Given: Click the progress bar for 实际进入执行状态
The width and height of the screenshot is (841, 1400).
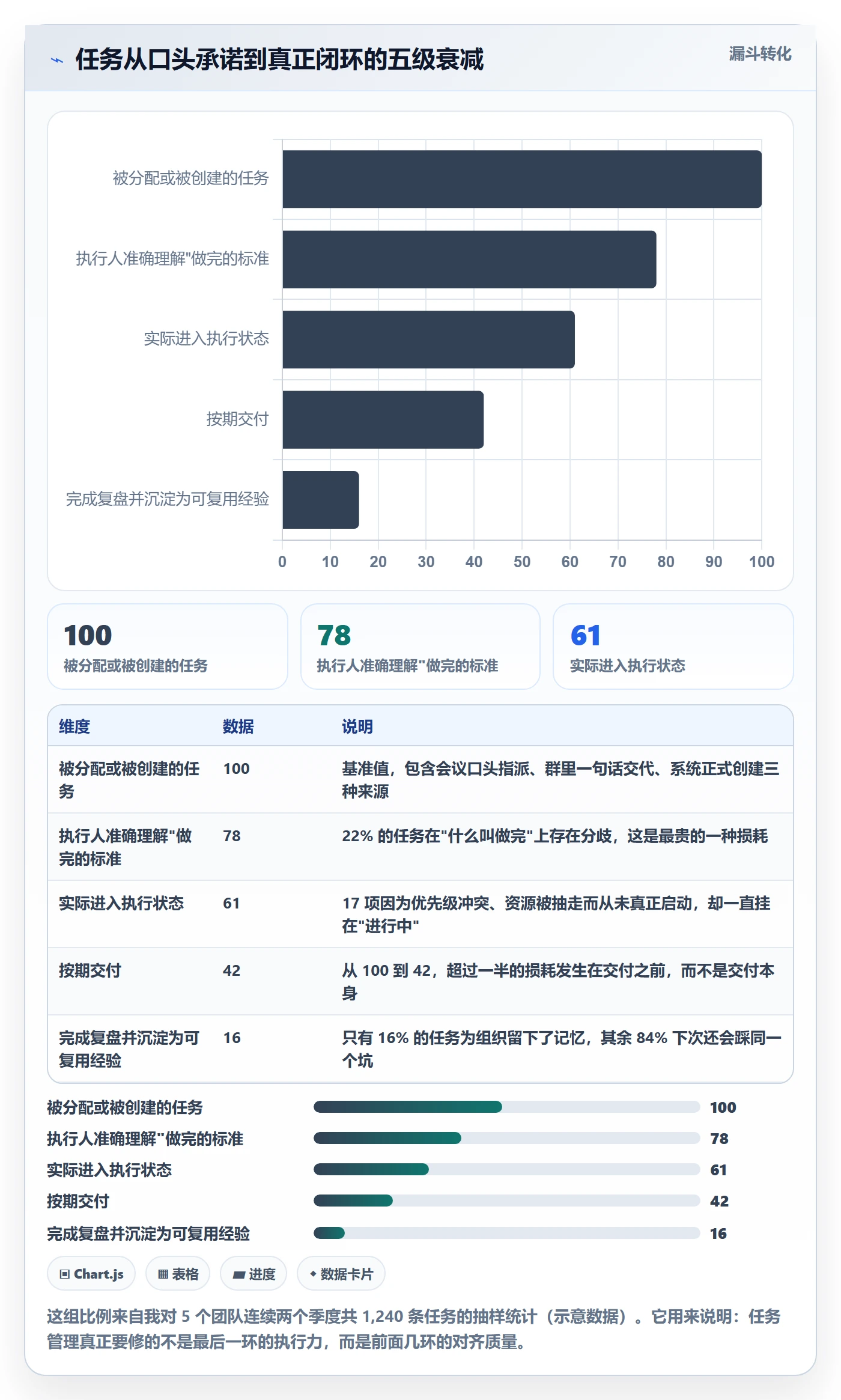Looking at the screenshot, I should (x=507, y=1169).
